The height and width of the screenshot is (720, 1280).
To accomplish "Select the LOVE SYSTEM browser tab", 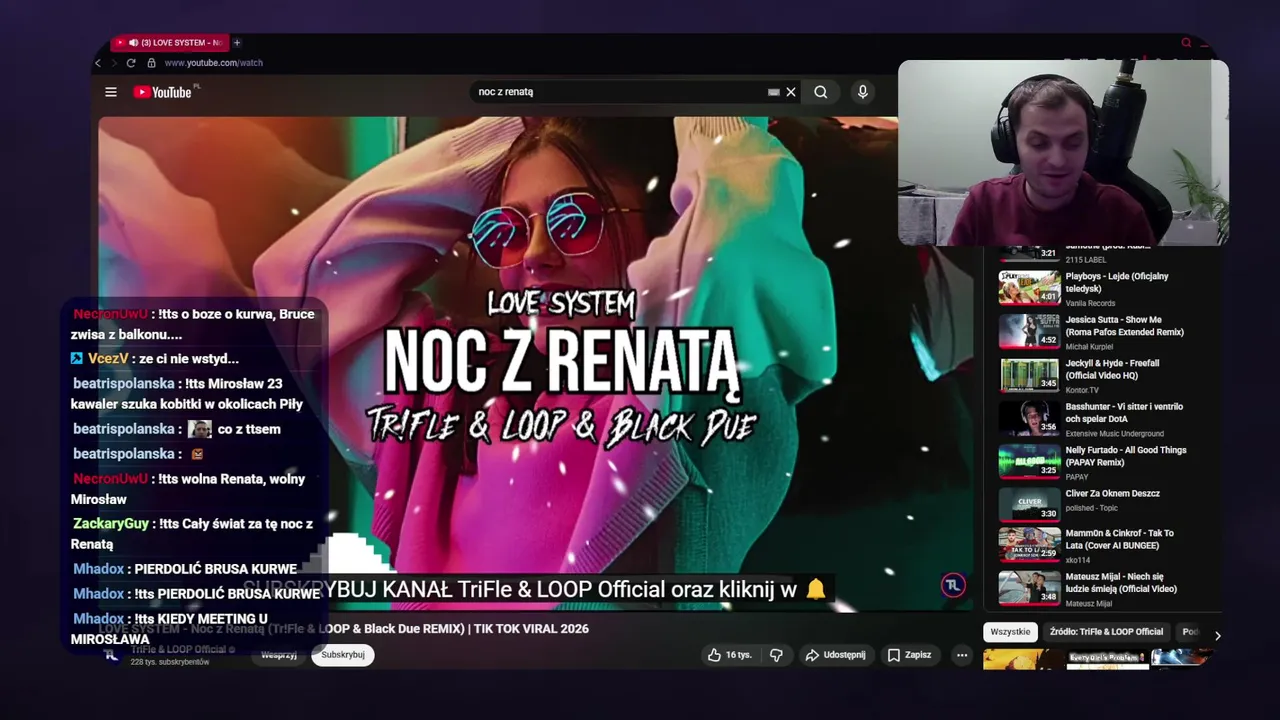I will point(169,43).
